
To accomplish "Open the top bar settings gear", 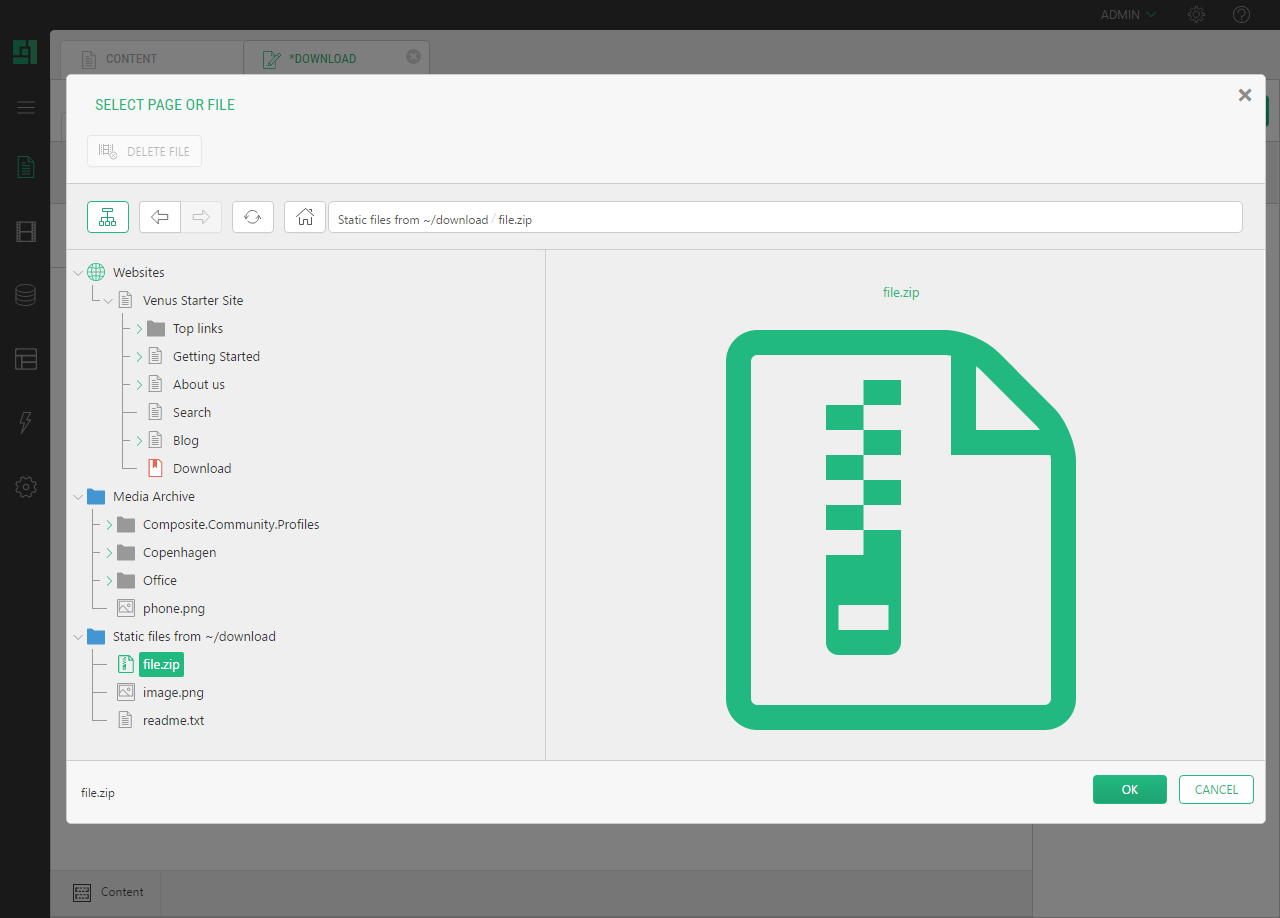I will tap(1196, 15).
